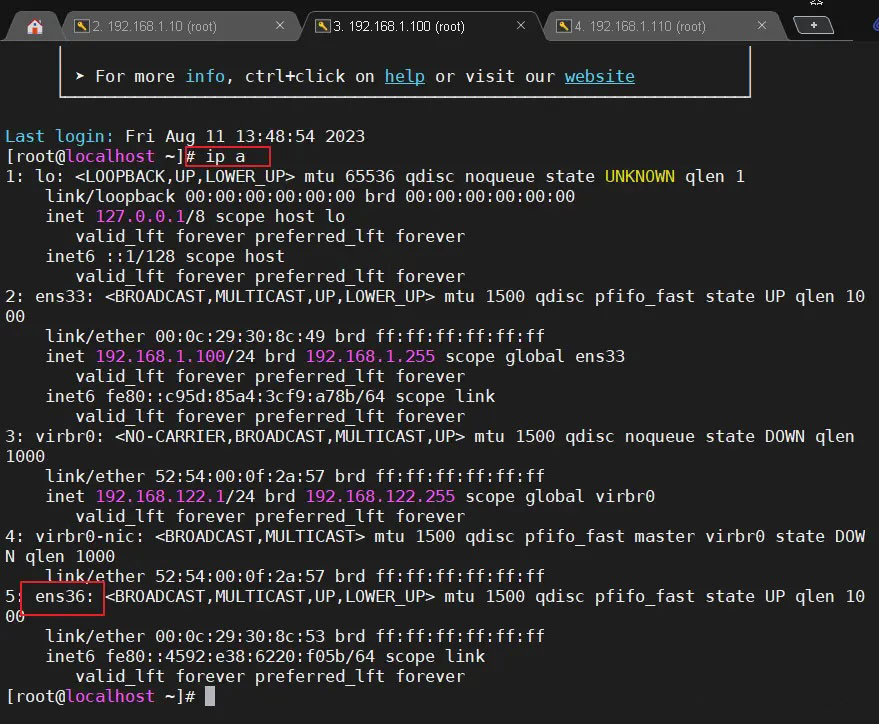The width and height of the screenshot is (879, 724).
Task: Click the virbr0: interface name
Action: (70, 437)
